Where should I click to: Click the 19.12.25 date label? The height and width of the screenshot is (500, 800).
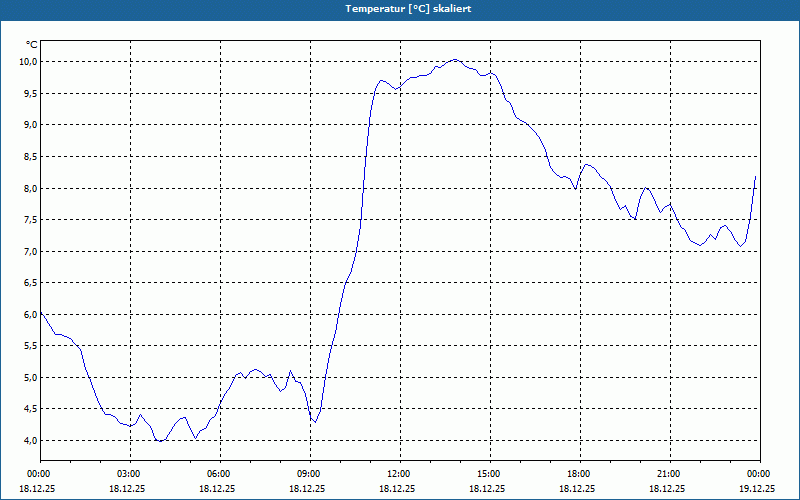[757, 488]
